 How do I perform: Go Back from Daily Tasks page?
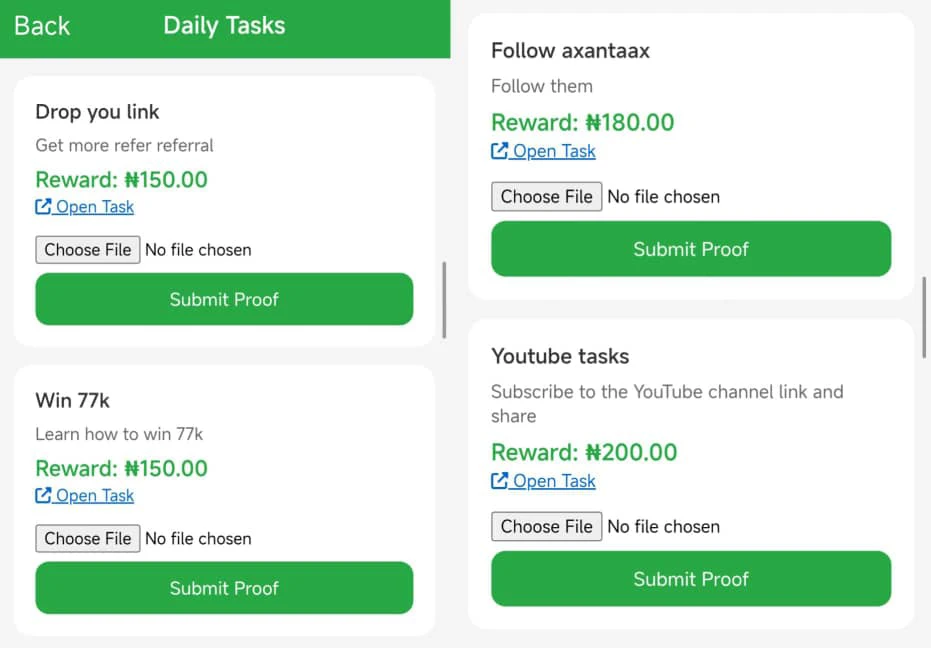pyautogui.click(x=42, y=26)
